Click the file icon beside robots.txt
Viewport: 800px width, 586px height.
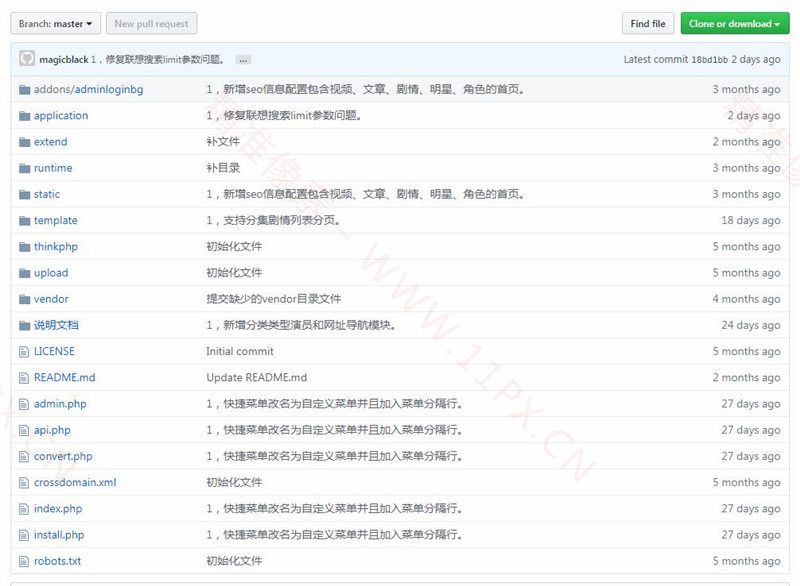[24, 562]
